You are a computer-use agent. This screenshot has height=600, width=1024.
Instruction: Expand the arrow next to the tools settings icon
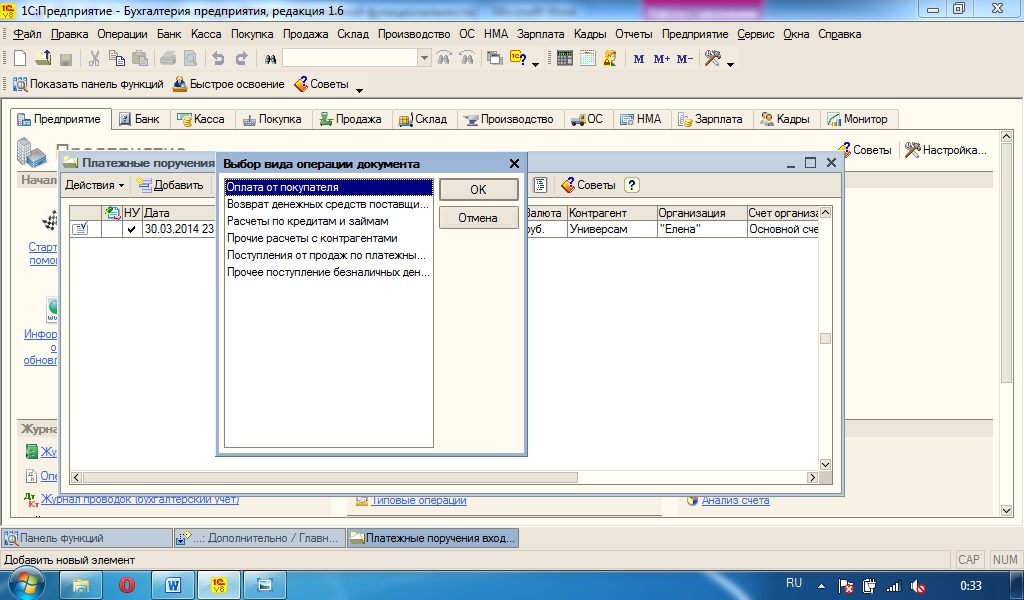point(731,64)
